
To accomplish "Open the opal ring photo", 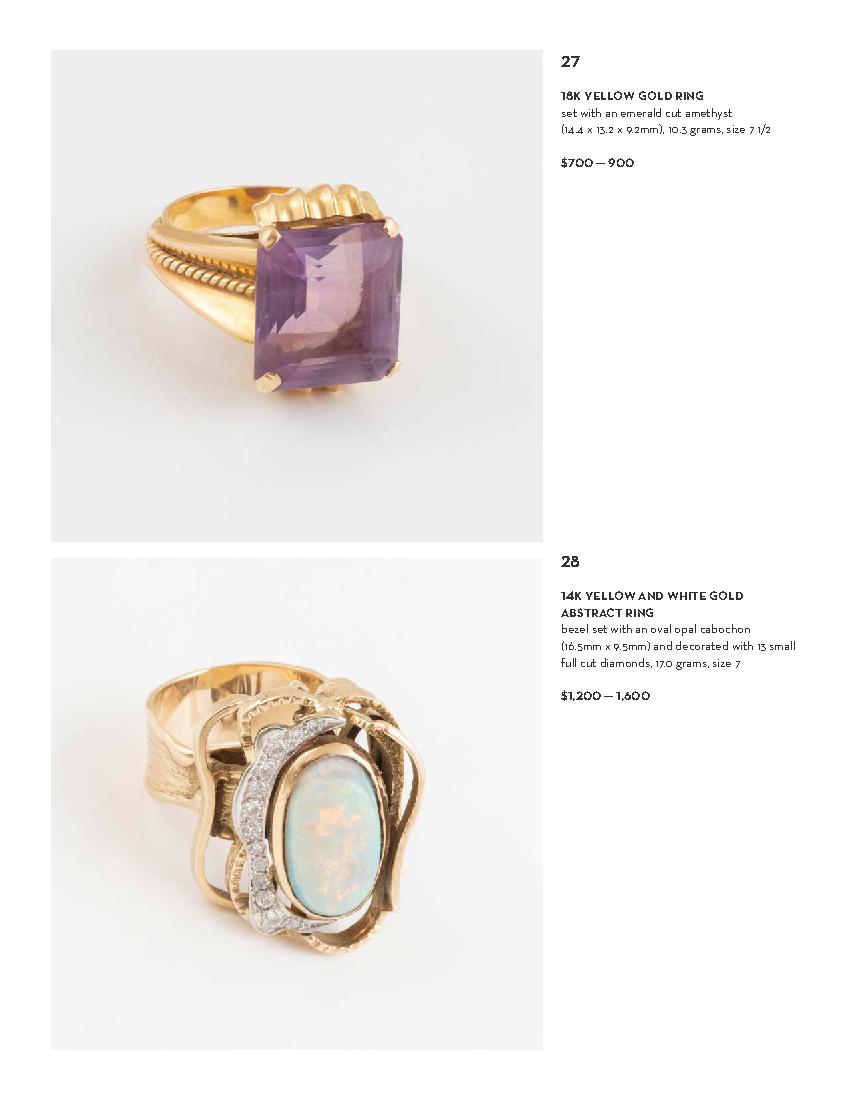I will (x=297, y=804).
